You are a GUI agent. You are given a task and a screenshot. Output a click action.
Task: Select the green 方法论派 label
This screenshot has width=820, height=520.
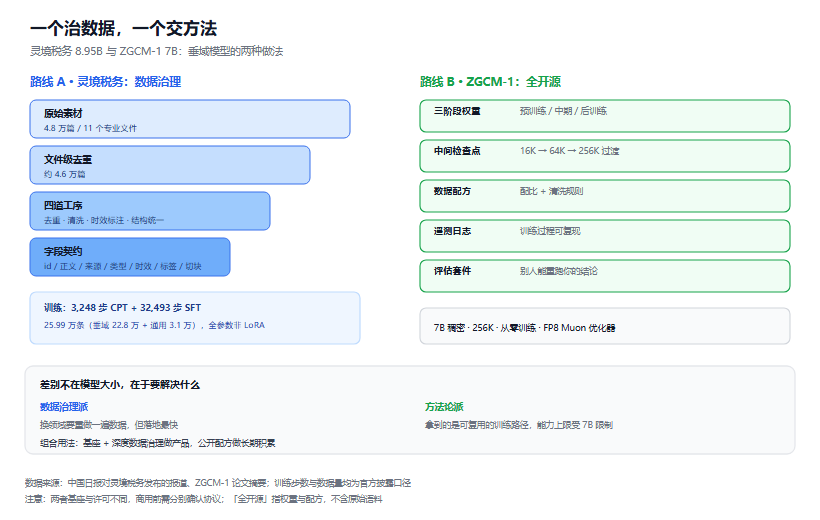pyautogui.click(x=444, y=406)
